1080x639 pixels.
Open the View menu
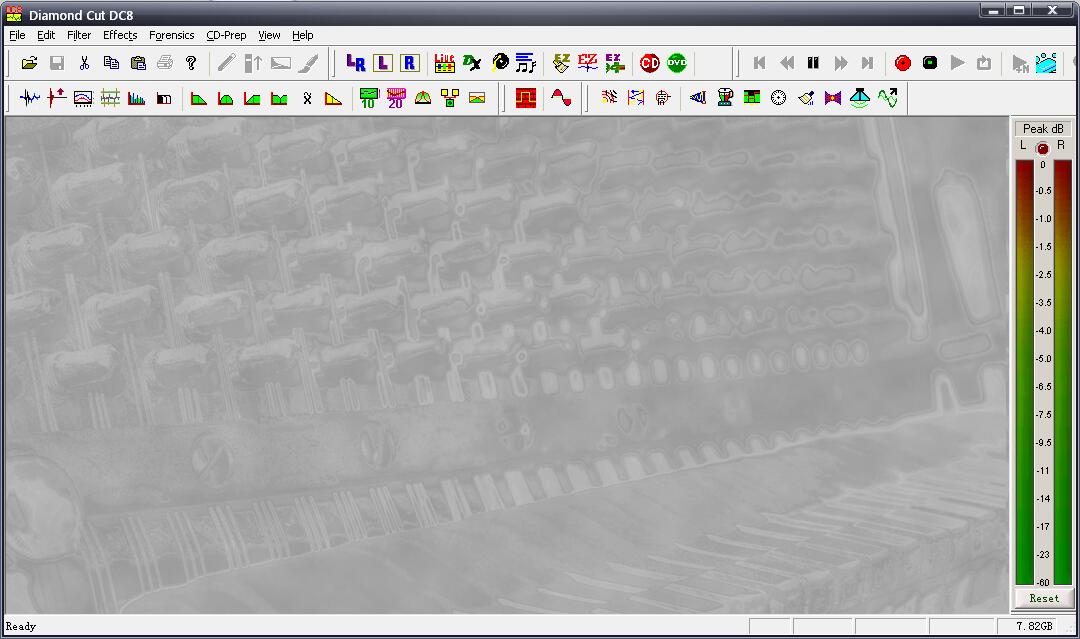click(269, 35)
